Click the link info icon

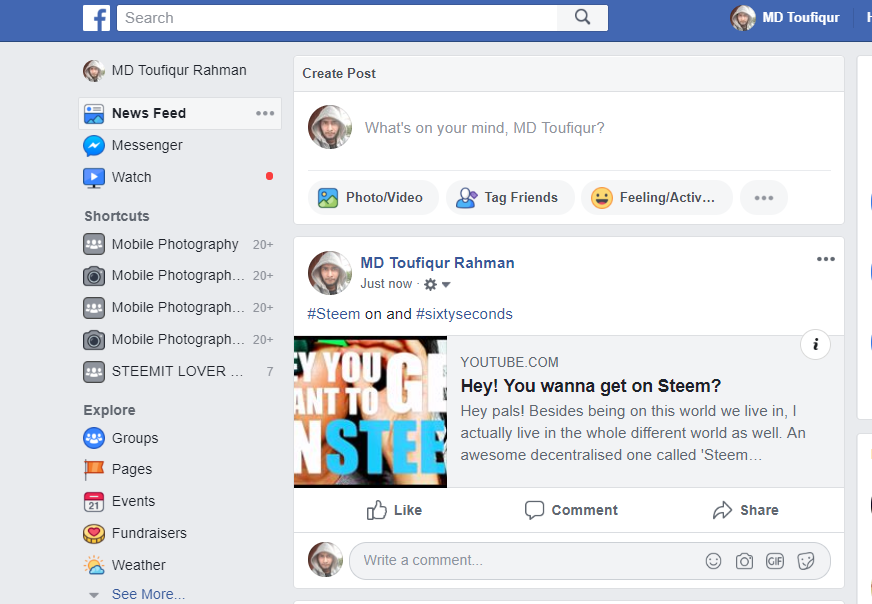[x=815, y=344]
